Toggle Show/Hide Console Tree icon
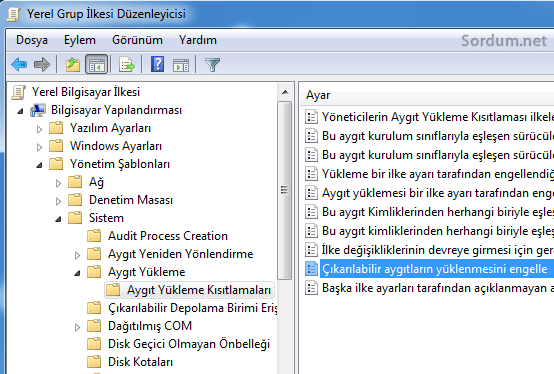 click(x=96, y=65)
